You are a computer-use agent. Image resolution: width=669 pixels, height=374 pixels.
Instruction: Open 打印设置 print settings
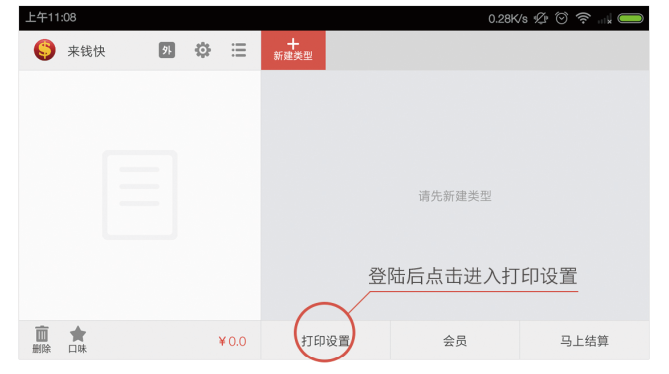(x=326, y=340)
